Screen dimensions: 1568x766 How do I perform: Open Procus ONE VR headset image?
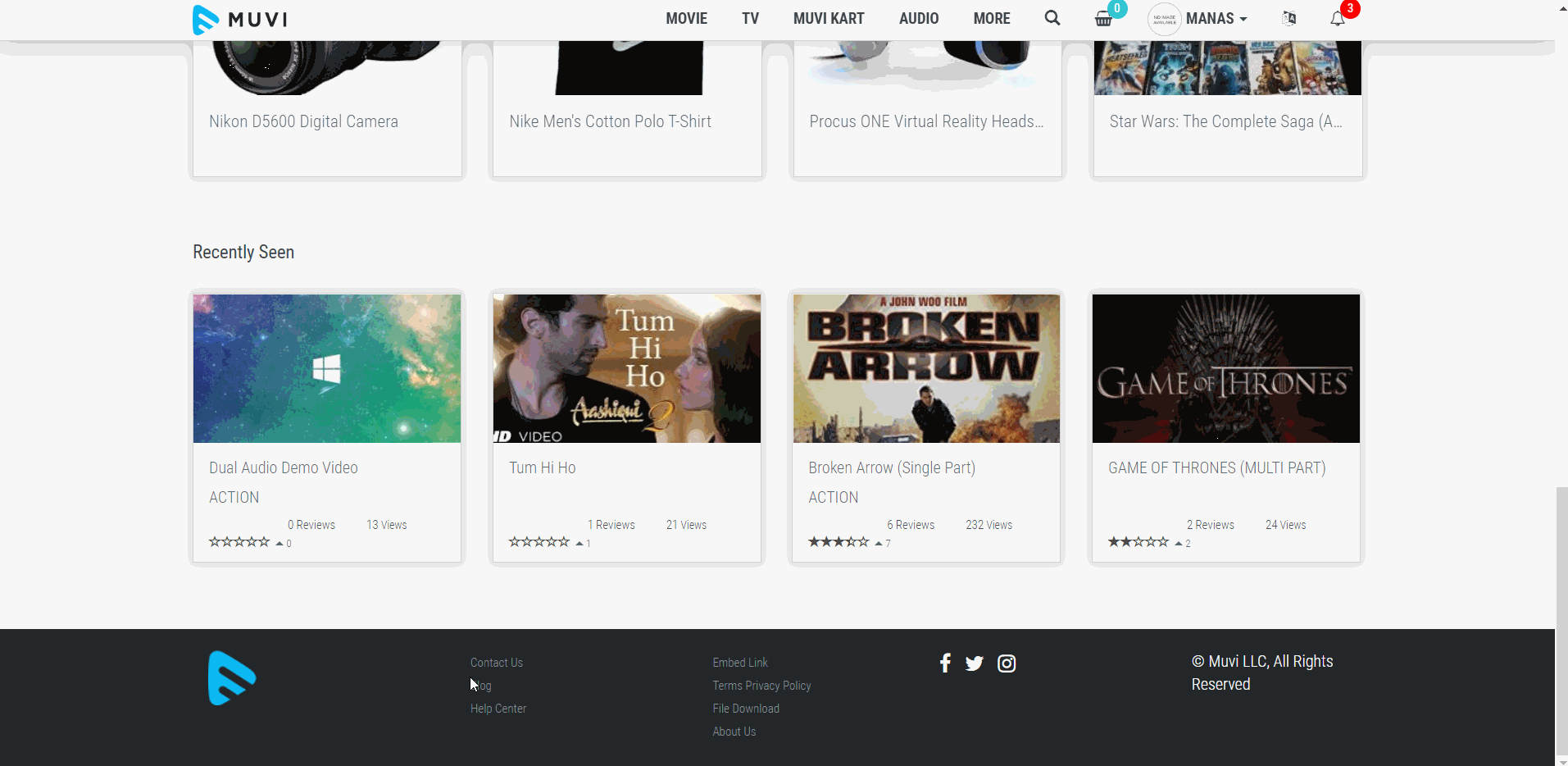927,68
